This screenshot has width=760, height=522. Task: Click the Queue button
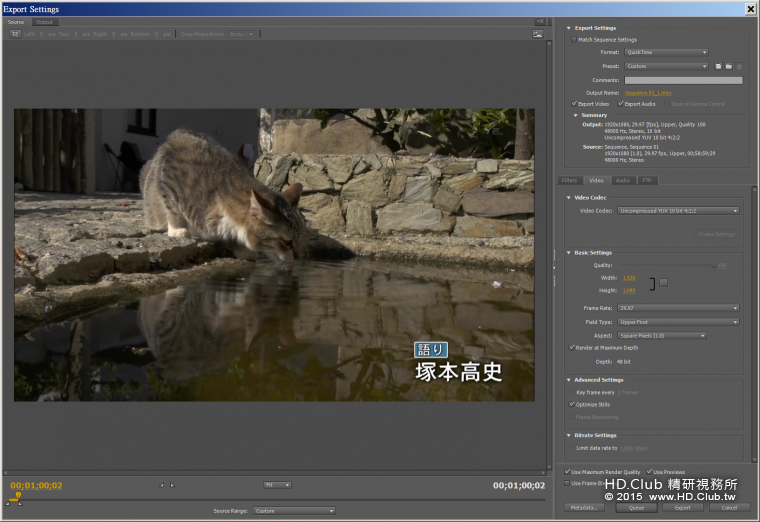click(x=636, y=507)
